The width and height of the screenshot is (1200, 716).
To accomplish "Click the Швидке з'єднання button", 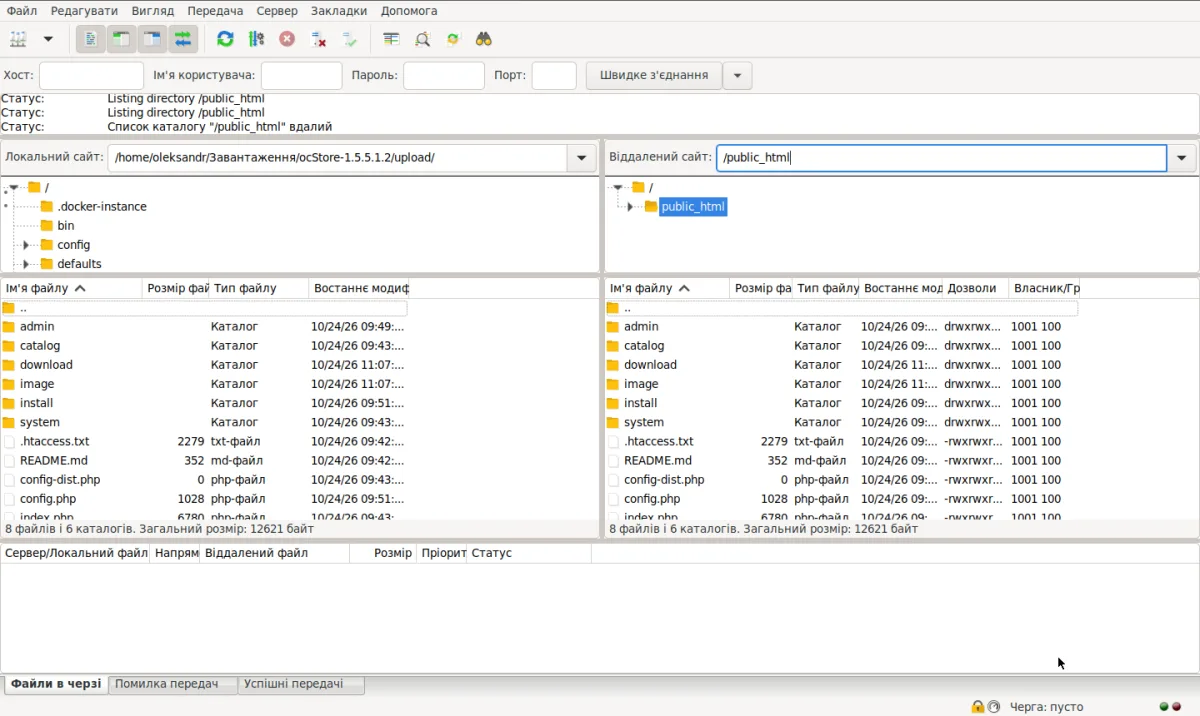I will point(654,75).
